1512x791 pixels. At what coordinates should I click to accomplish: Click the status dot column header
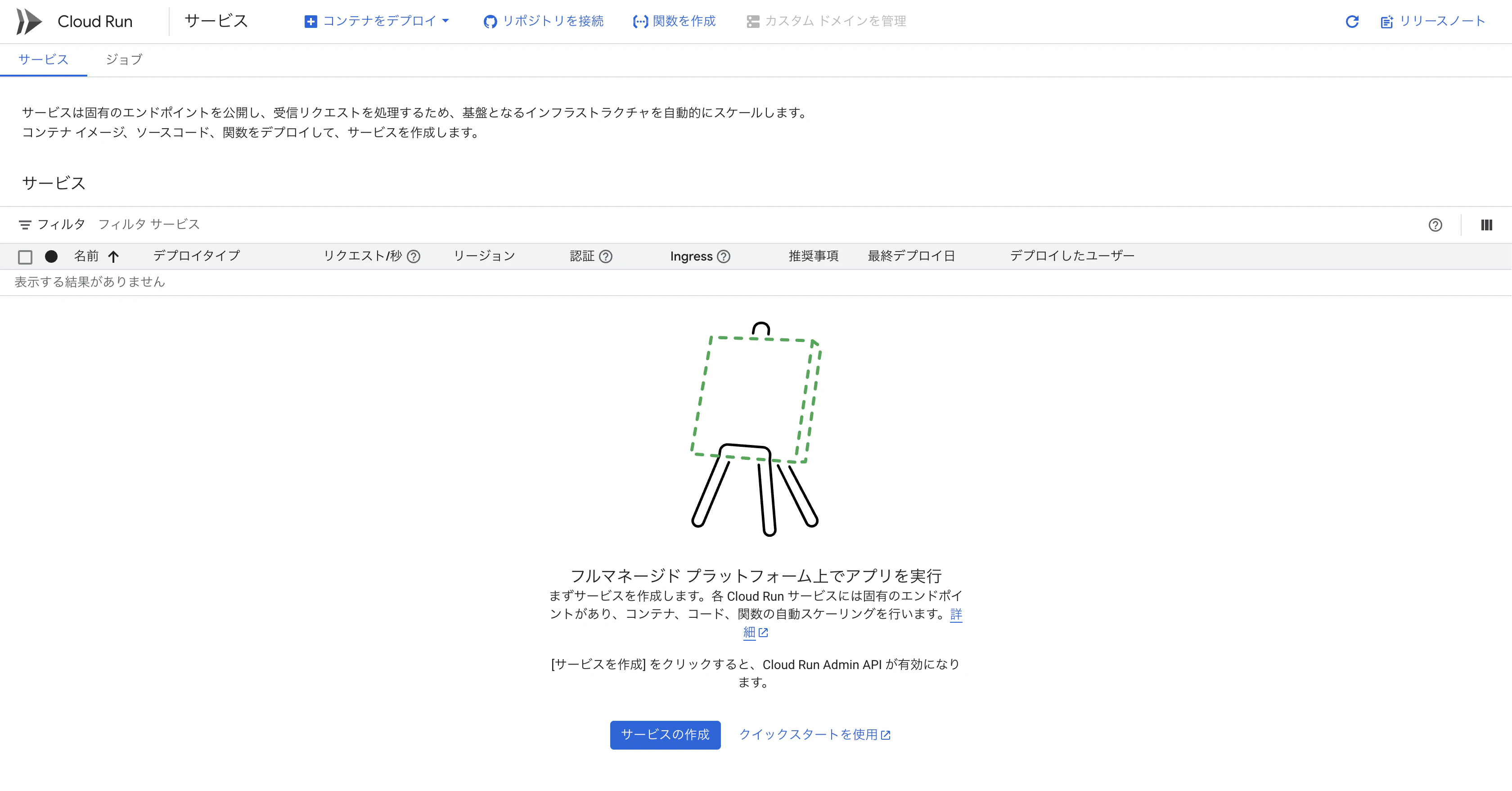click(x=51, y=256)
